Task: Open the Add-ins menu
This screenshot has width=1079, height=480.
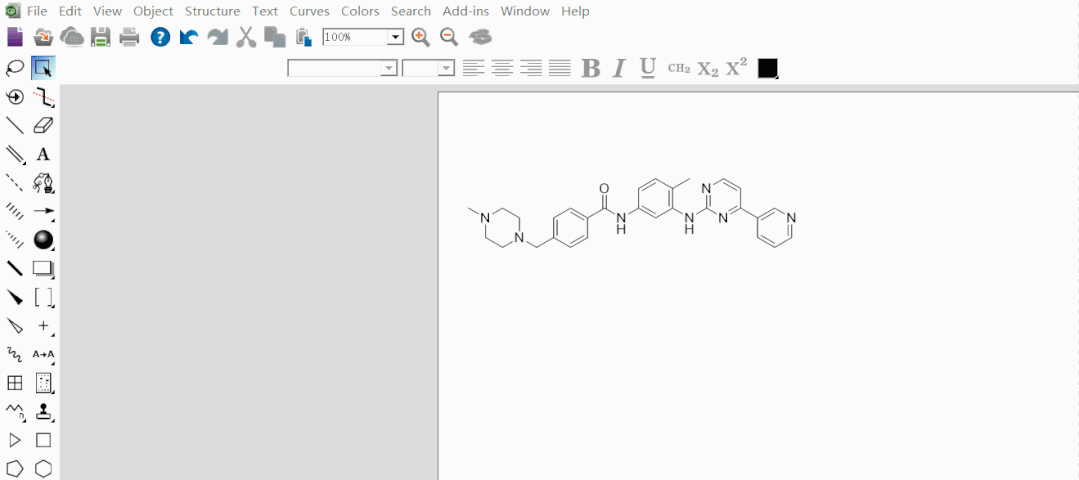Action: click(x=466, y=11)
